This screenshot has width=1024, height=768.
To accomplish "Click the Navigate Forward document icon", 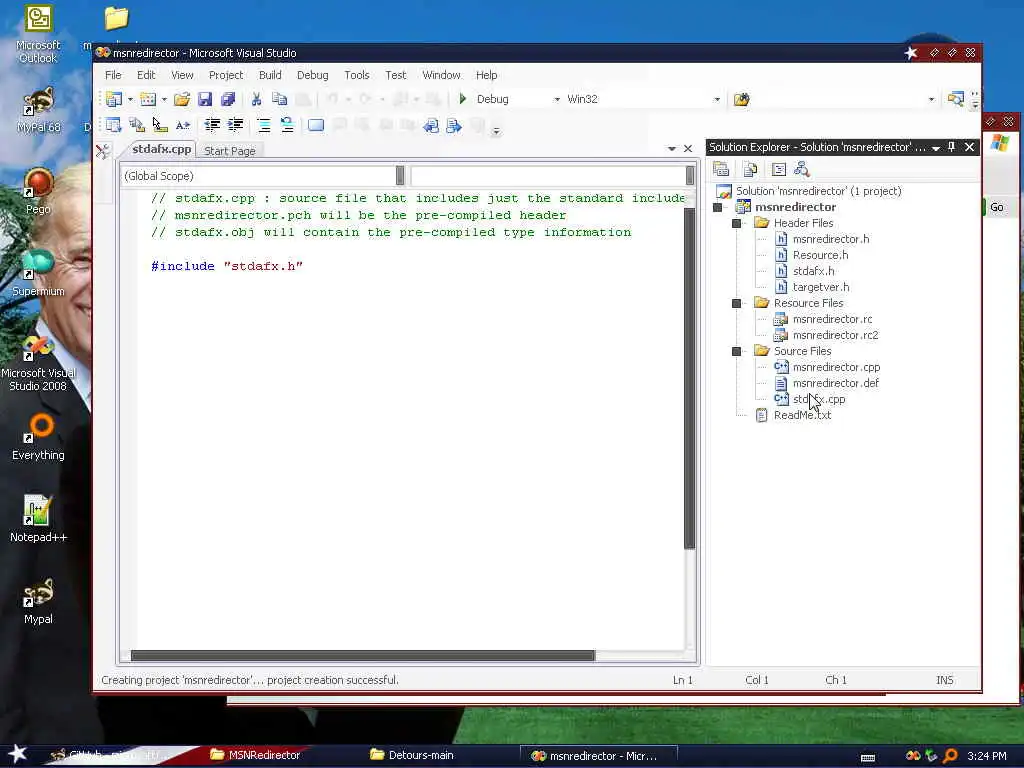I will [453, 125].
